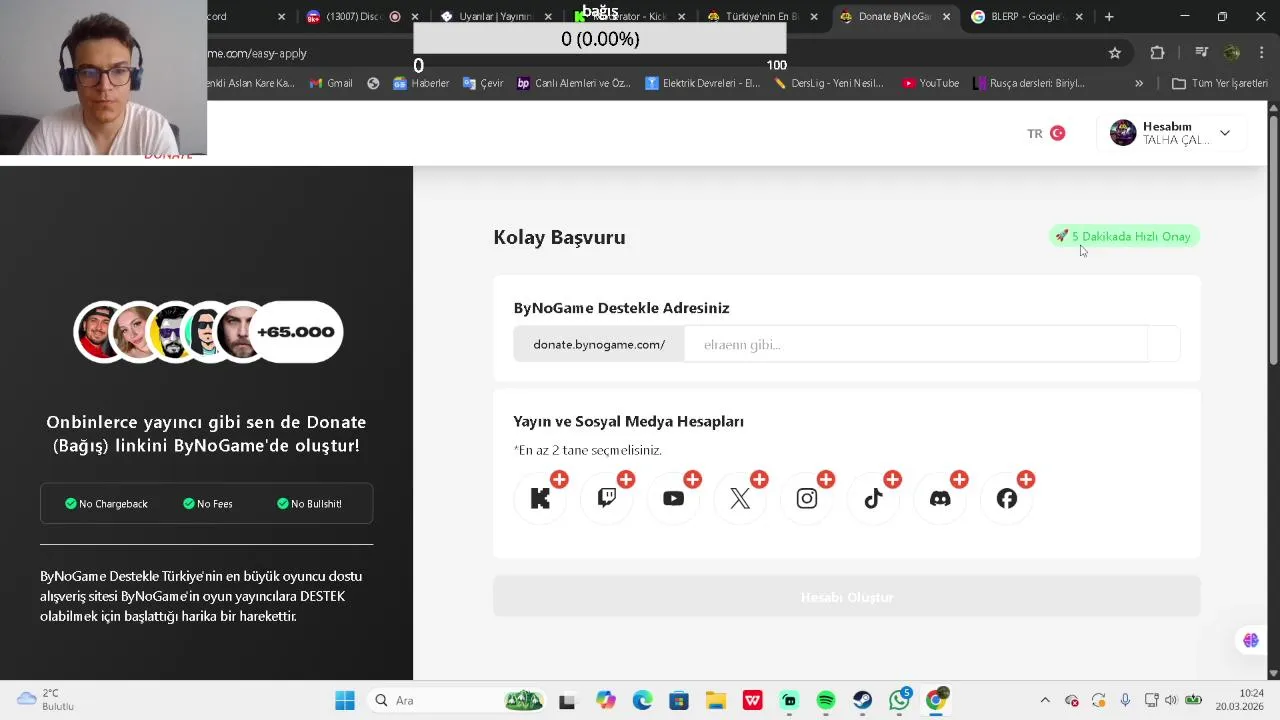Show hidden system tray icons
This screenshot has width=1280, height=720.
(x=1045, y=700)
